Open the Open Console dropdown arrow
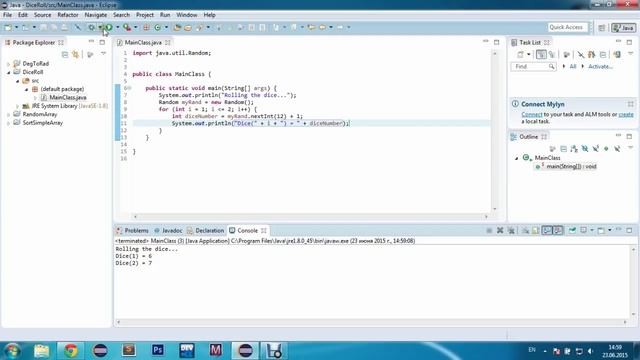The height and width of the screenshot is (360, 640). (610, 231)
